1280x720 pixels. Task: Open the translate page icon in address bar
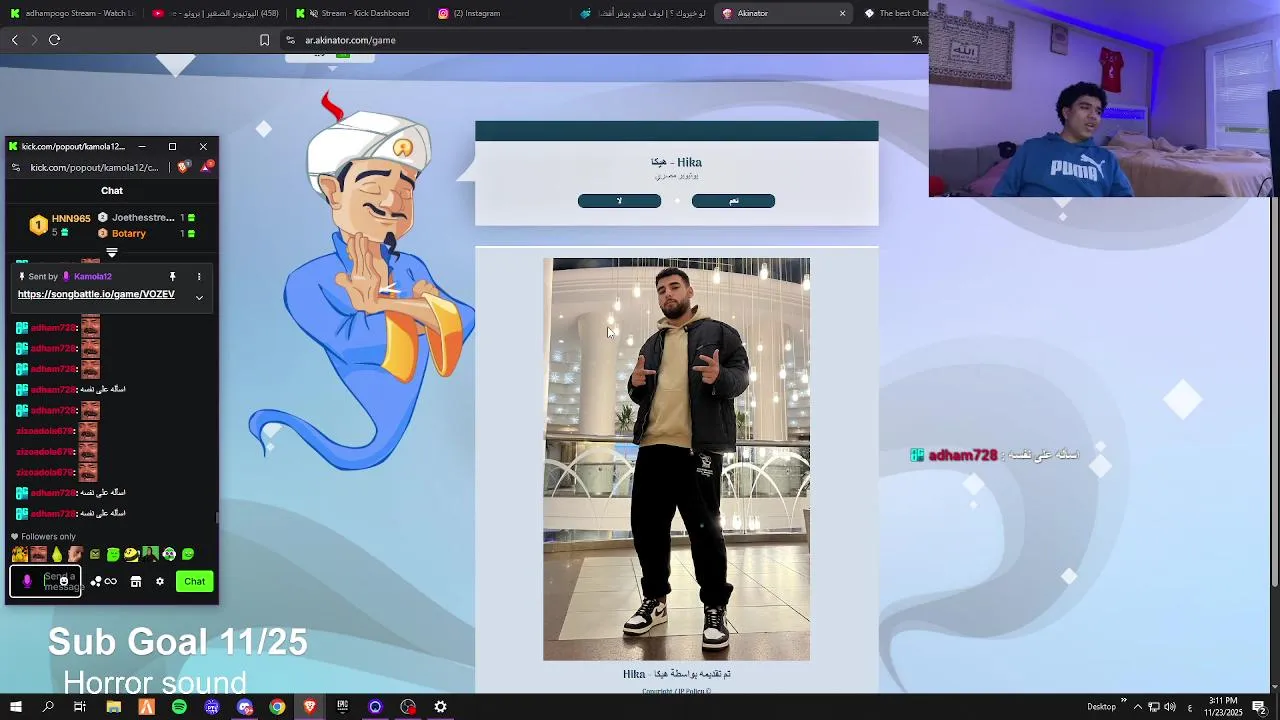[916, 40]
